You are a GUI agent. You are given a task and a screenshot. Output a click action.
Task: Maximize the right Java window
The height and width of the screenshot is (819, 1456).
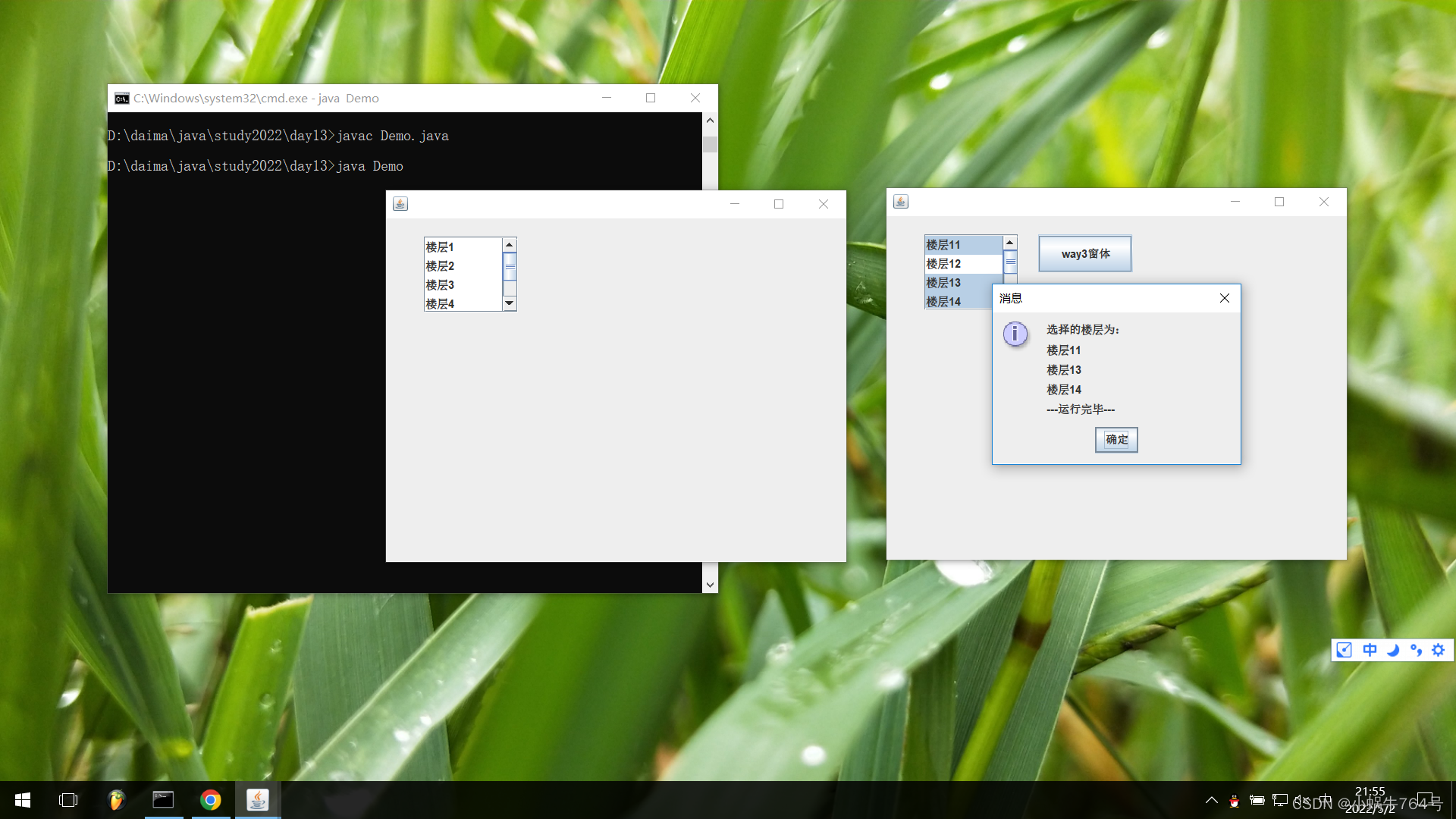click(1279, 202)
